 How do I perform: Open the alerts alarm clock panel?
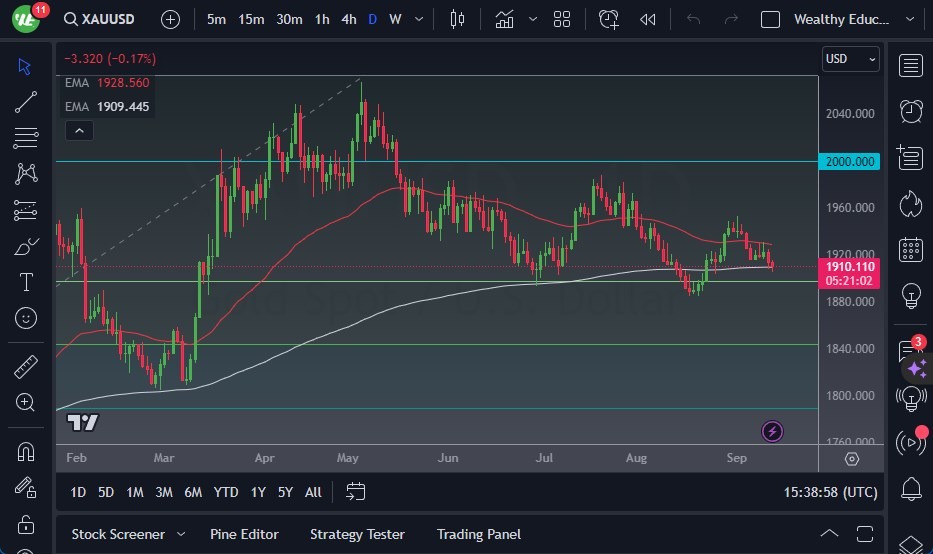[910, 111]
